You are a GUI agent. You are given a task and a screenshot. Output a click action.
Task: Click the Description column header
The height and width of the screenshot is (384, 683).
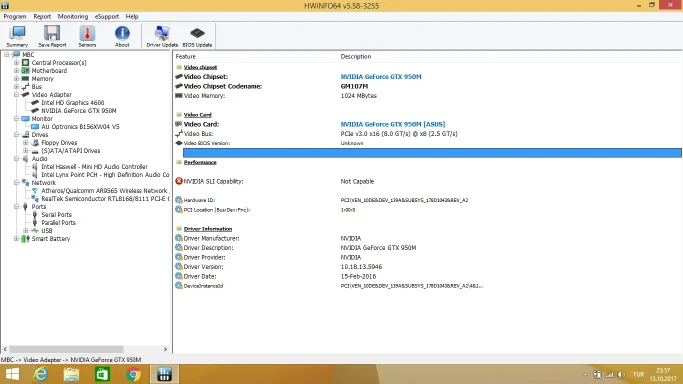(x=356, y=57)
